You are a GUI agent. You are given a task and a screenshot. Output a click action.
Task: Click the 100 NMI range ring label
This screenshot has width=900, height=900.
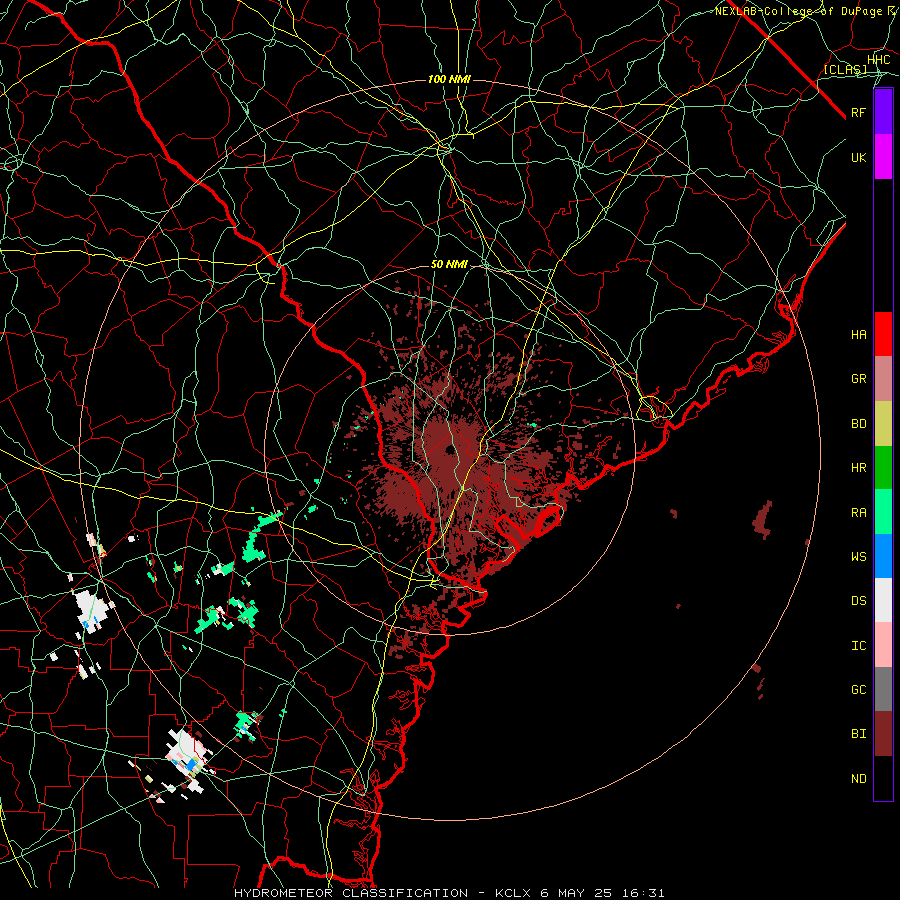pyautogui.click(x=449, y=79)
